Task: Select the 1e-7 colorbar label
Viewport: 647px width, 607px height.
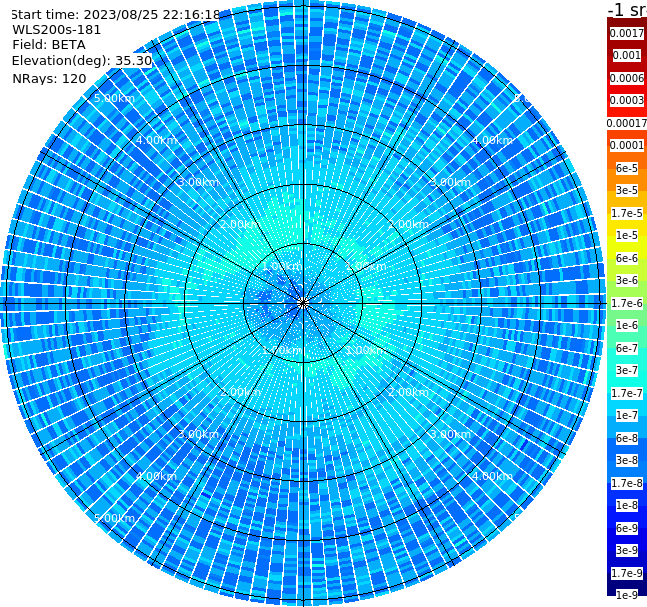Action: 627,416
